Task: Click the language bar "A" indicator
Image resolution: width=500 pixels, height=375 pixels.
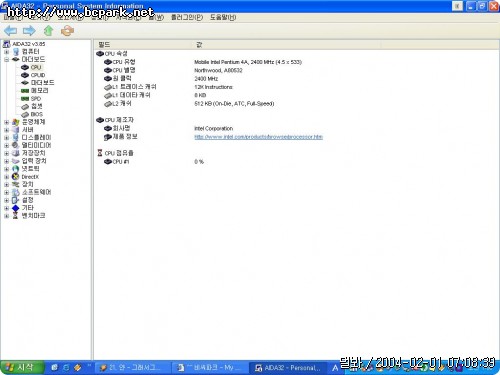Action: [335, 368]
